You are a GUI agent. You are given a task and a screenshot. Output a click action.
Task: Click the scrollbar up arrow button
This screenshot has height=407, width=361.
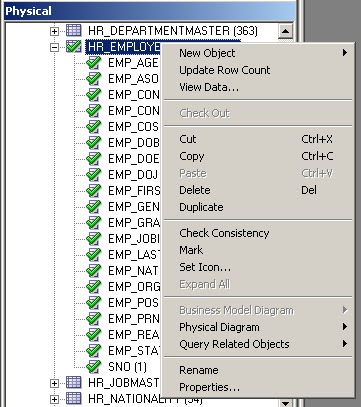[x=285, y=31]
